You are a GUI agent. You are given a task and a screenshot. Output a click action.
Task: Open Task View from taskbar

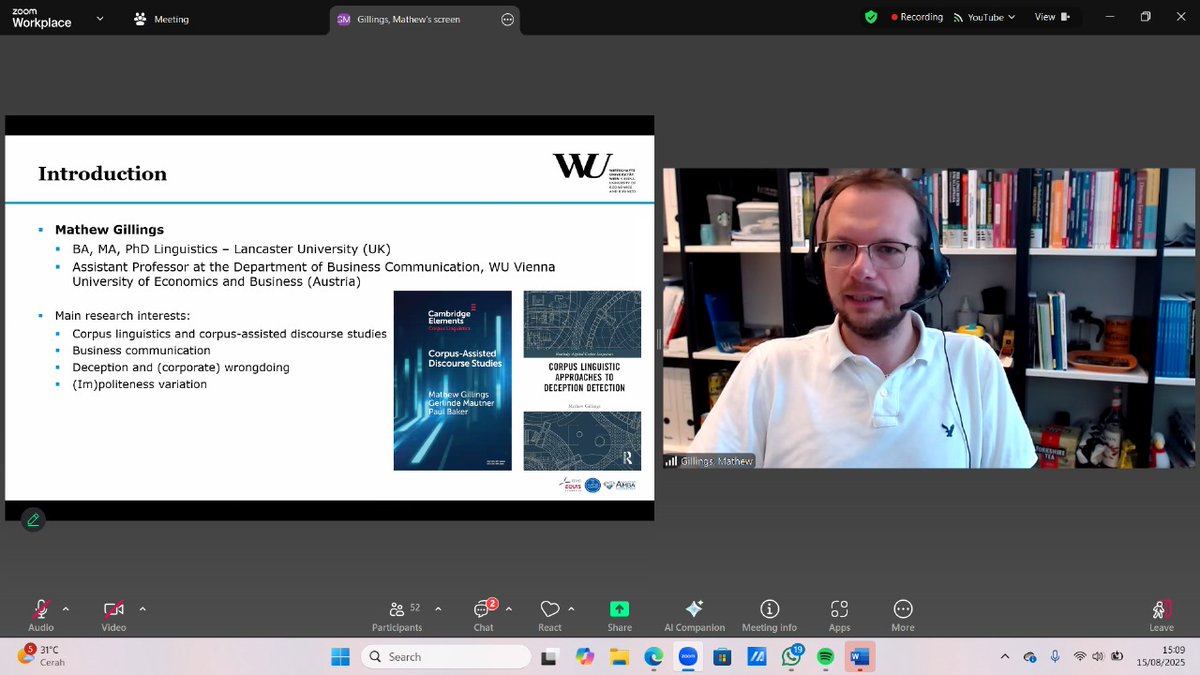(x=549, y=657)
